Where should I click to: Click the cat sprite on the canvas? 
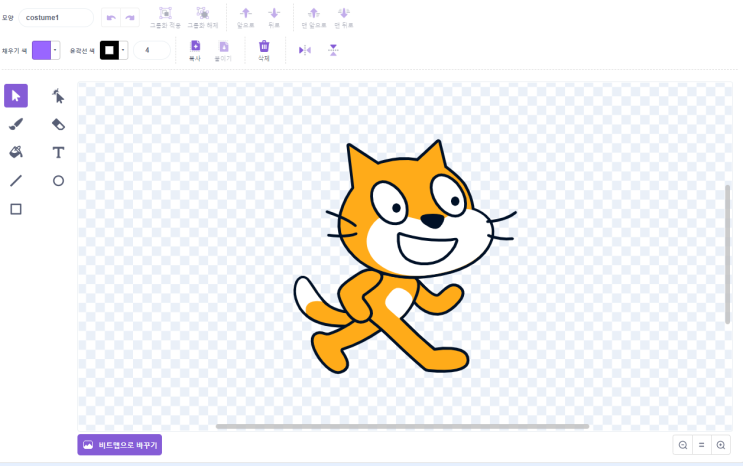point(405,258)
